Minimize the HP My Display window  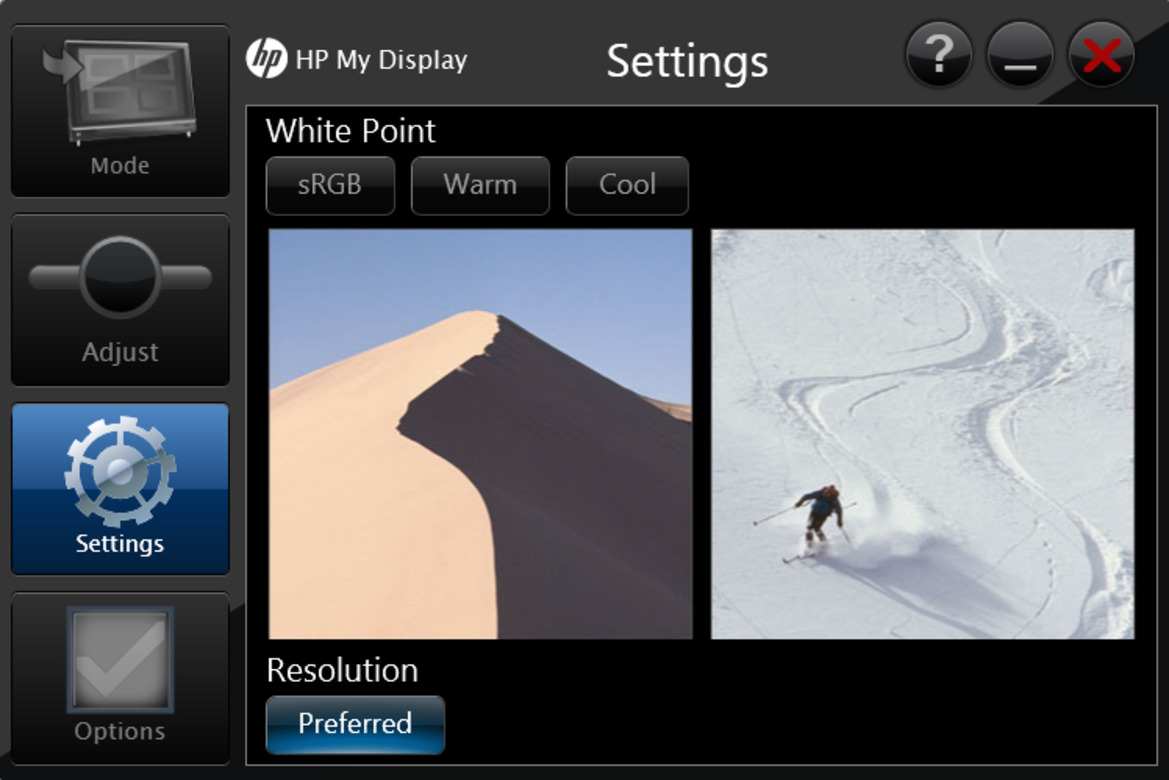point(1019,55)
